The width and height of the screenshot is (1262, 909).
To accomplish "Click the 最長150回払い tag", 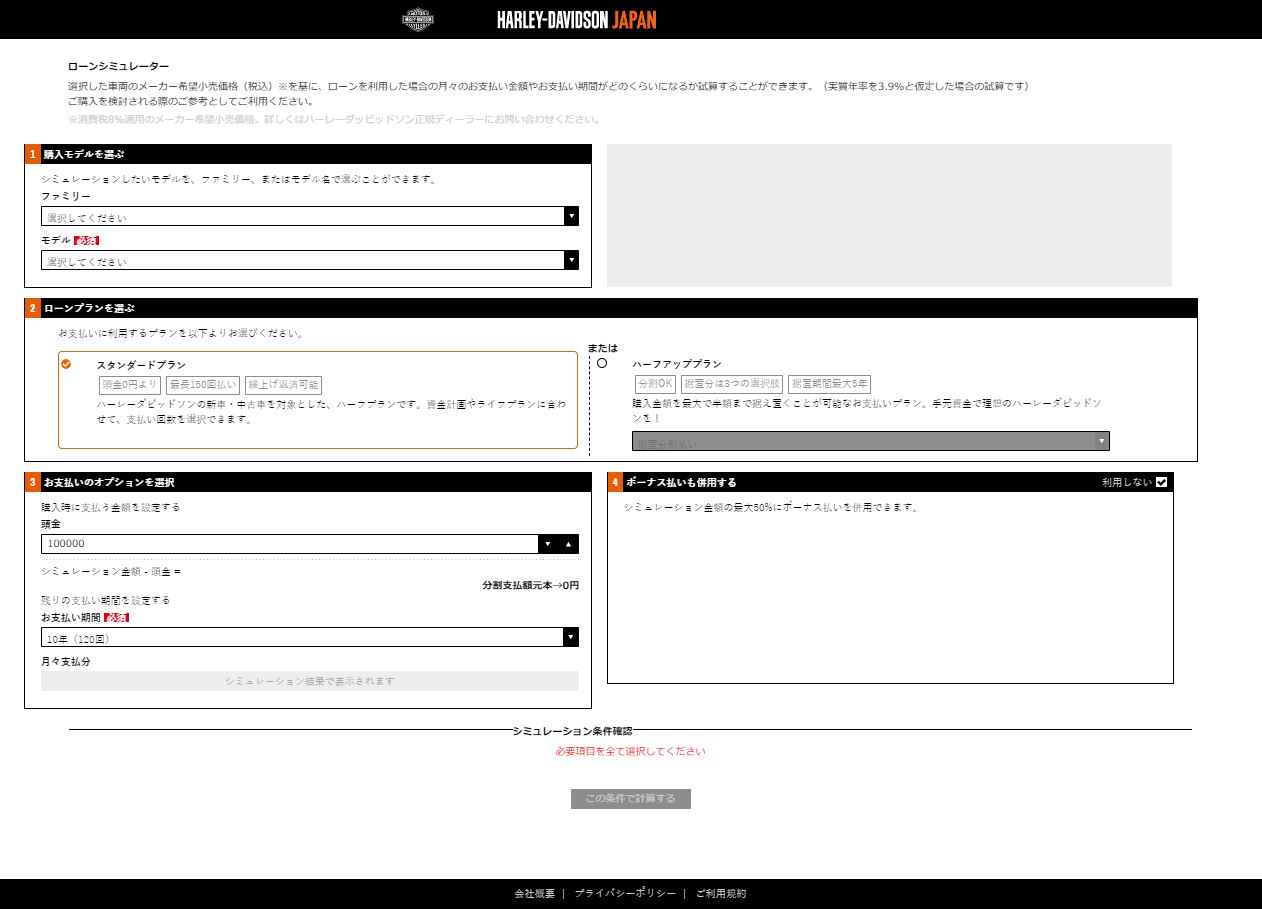I will pos(203,385).
